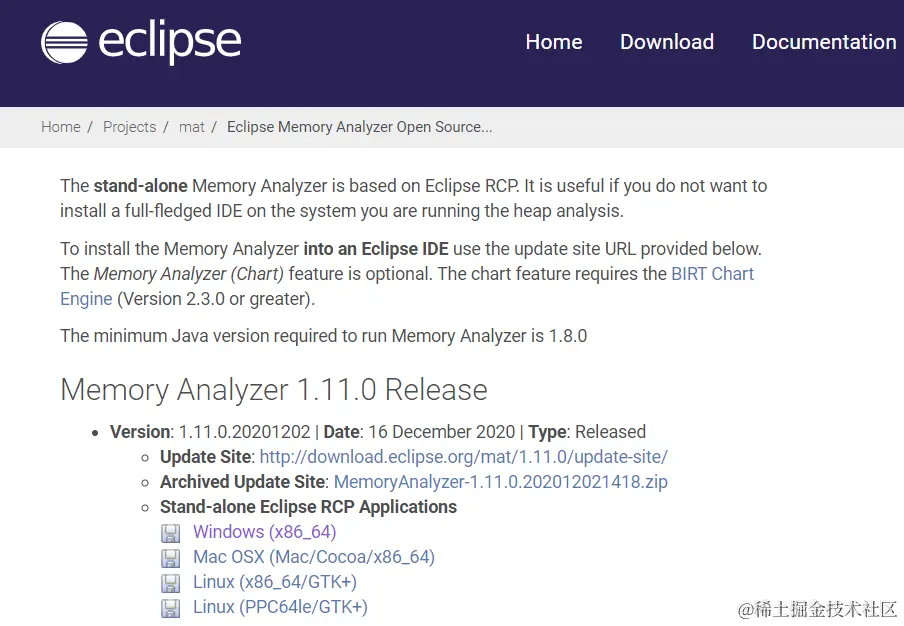
Task: Click the floppy icon beside Windows (x86_64)
Action: (170, 533)
